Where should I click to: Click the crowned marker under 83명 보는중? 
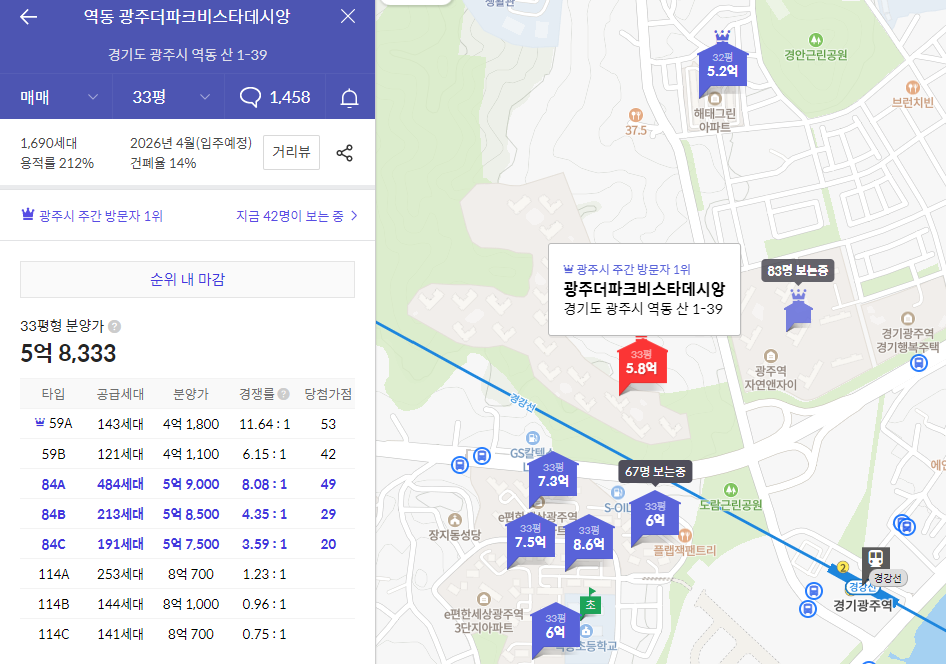tap(798, 311)
